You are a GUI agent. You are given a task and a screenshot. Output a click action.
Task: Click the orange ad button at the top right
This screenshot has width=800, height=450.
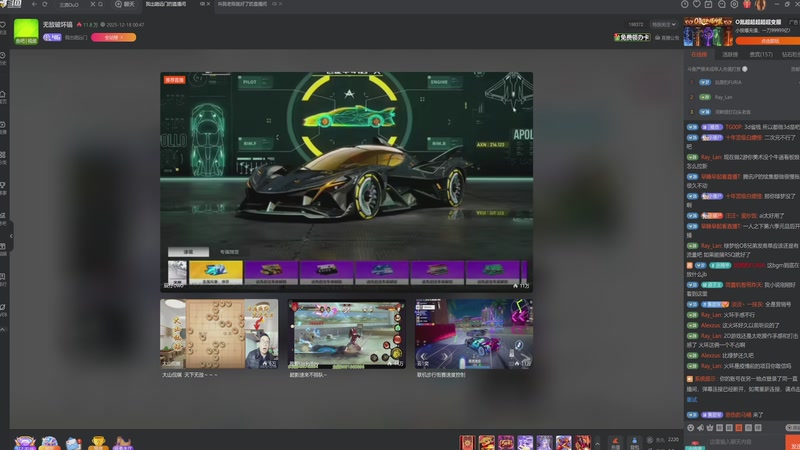click(768, 41)
